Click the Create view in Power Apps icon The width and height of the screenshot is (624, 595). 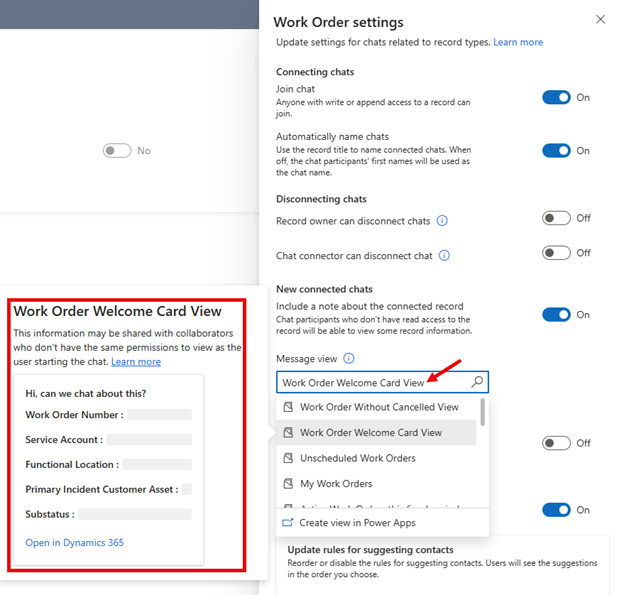coord(289,523)
